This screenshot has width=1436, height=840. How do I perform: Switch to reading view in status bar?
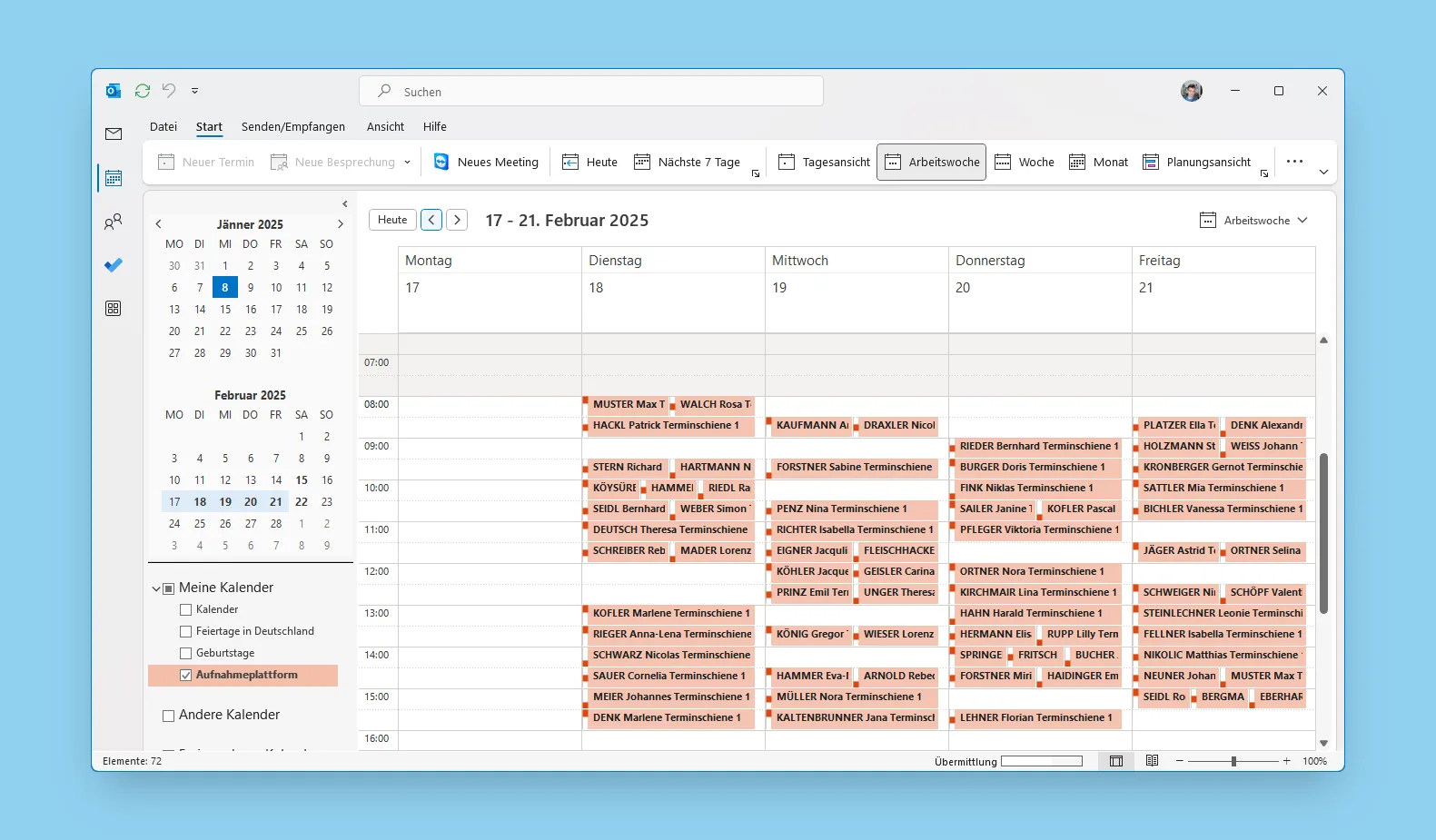coord(1152,761)
